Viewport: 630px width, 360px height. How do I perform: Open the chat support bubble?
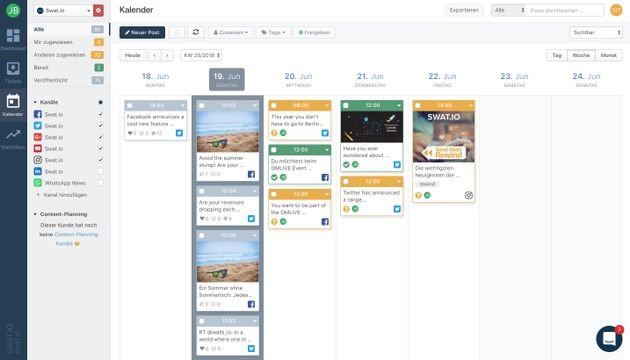coord(609,338)
